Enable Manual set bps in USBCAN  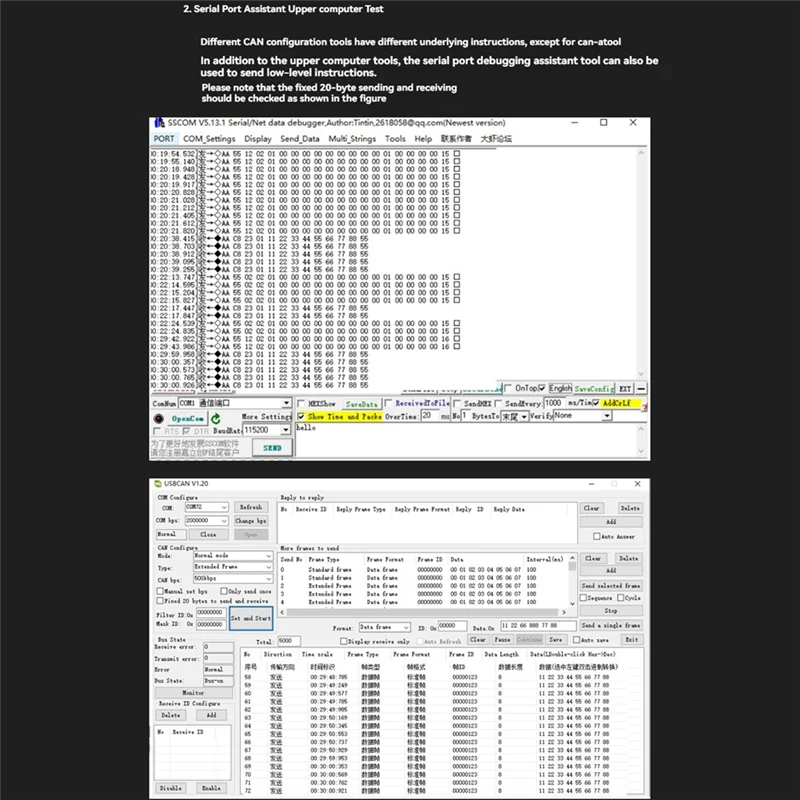coord(160,591)
